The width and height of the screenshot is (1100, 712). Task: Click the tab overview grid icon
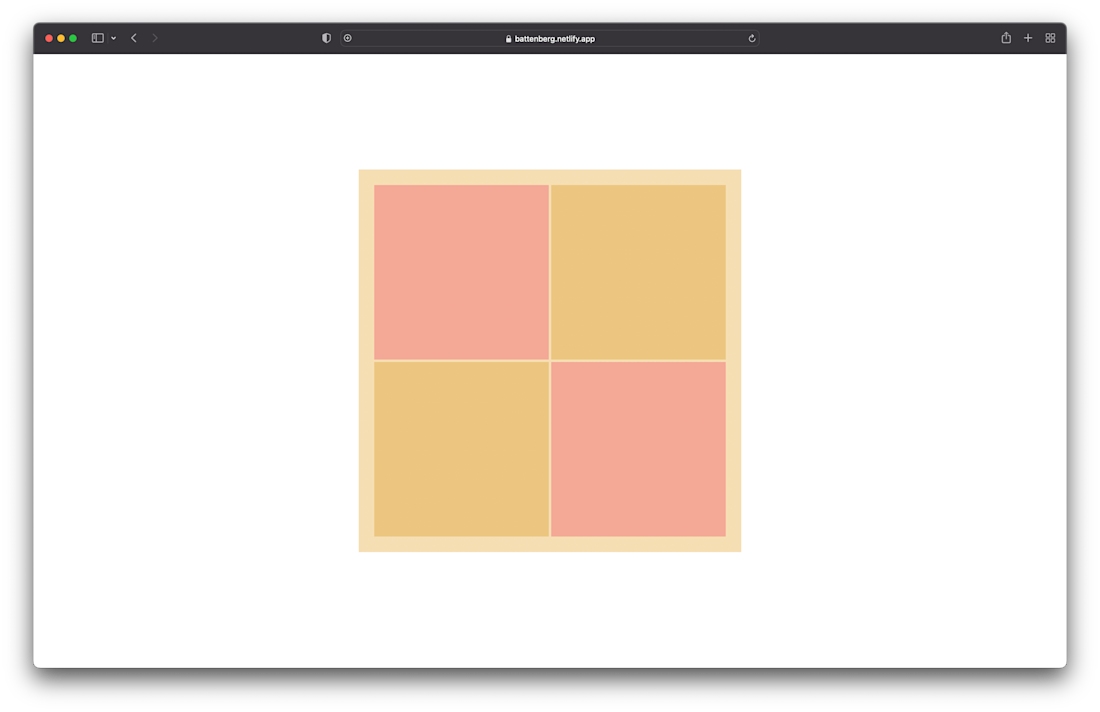click(1050, 37)
